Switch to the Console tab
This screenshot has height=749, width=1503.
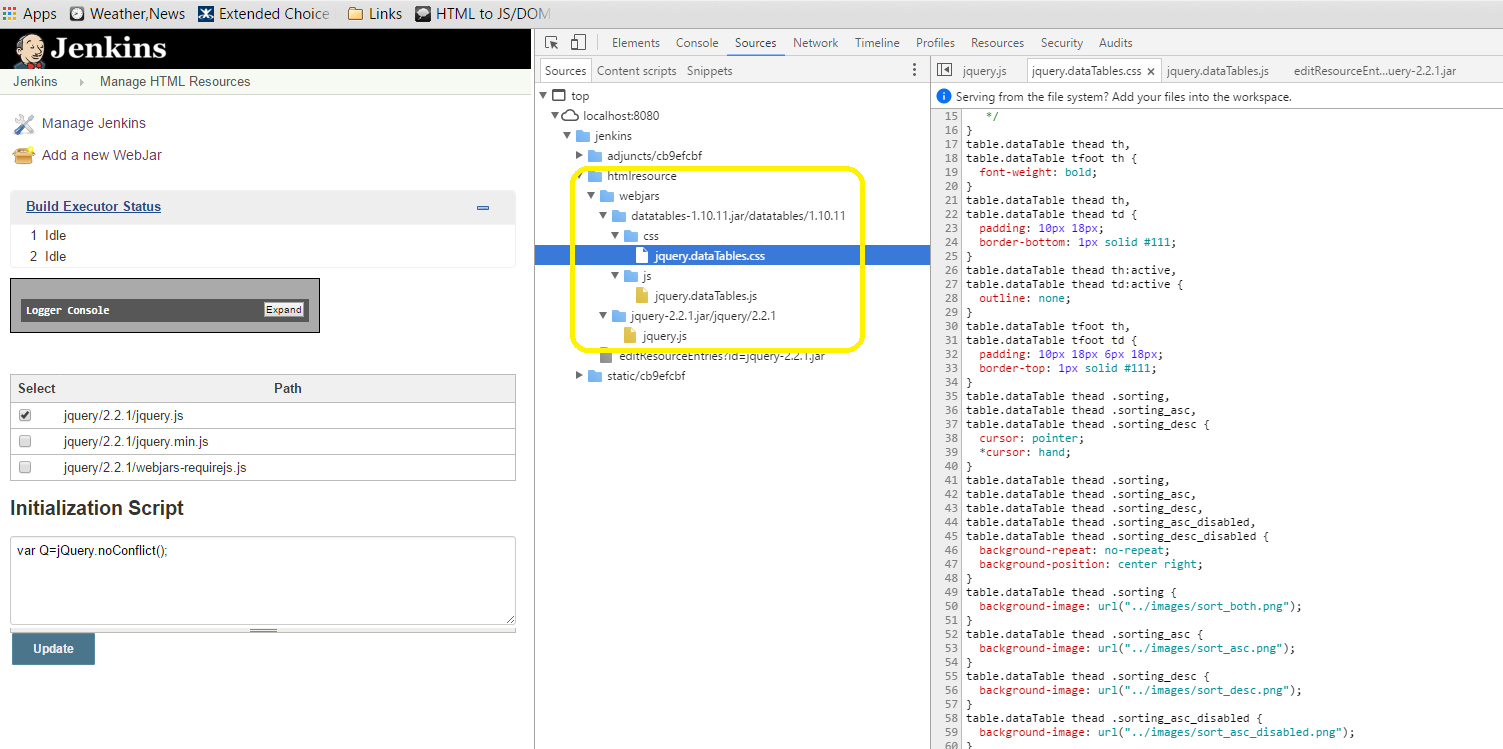point(697,43)
